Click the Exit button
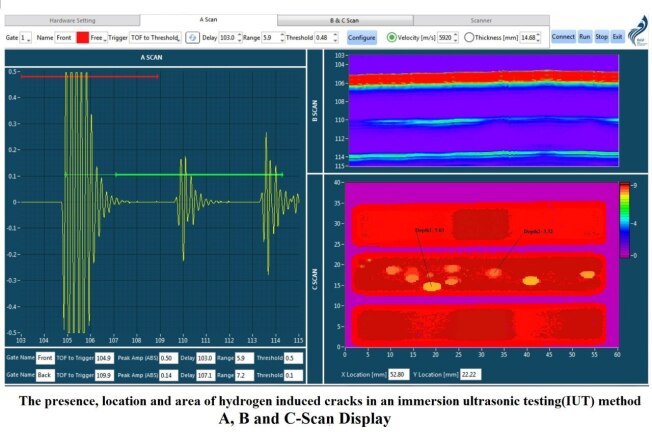Viewport: 652px width, 432px height. coord(617,37)
